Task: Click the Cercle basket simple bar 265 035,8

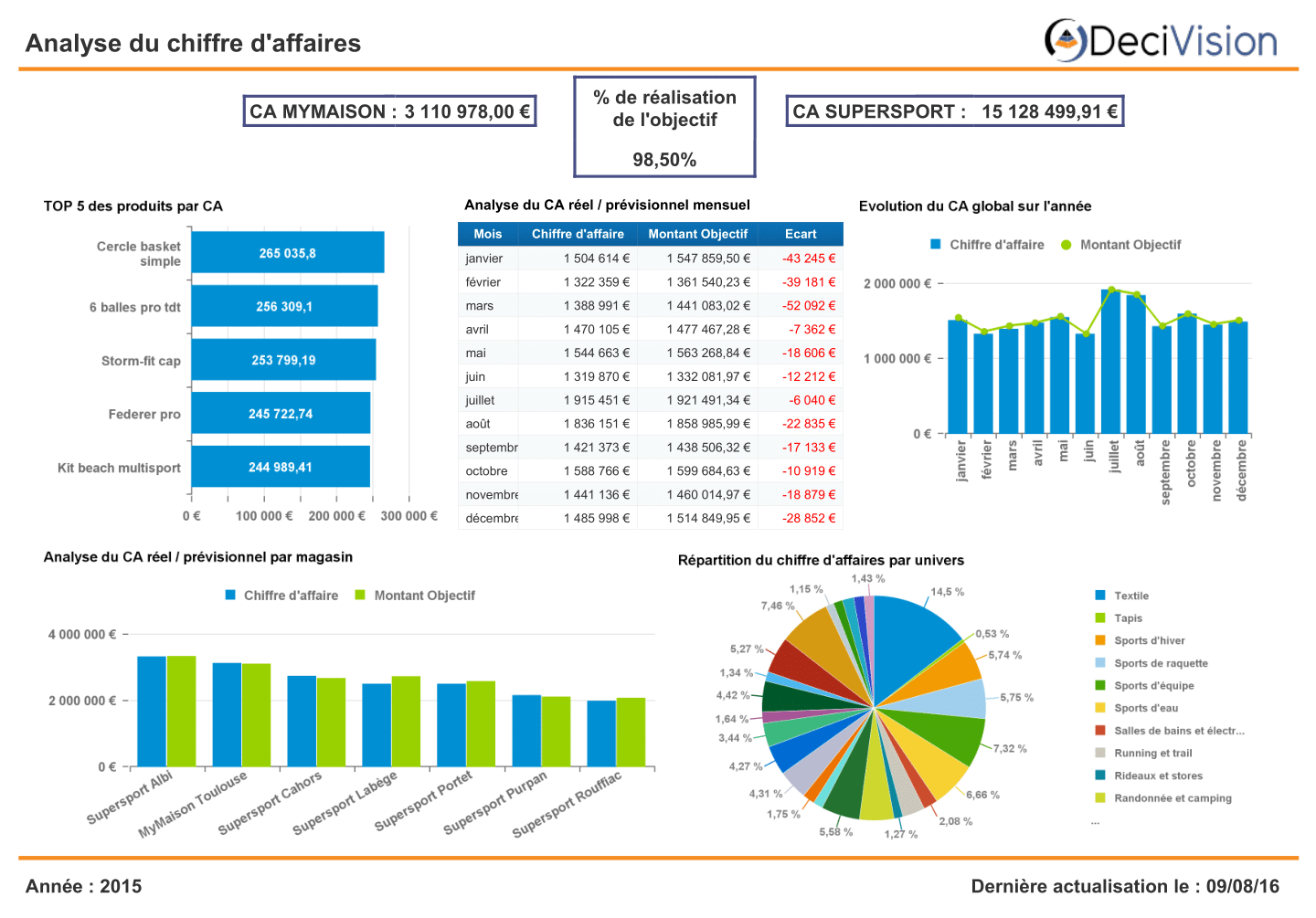Action: [288, 253]
